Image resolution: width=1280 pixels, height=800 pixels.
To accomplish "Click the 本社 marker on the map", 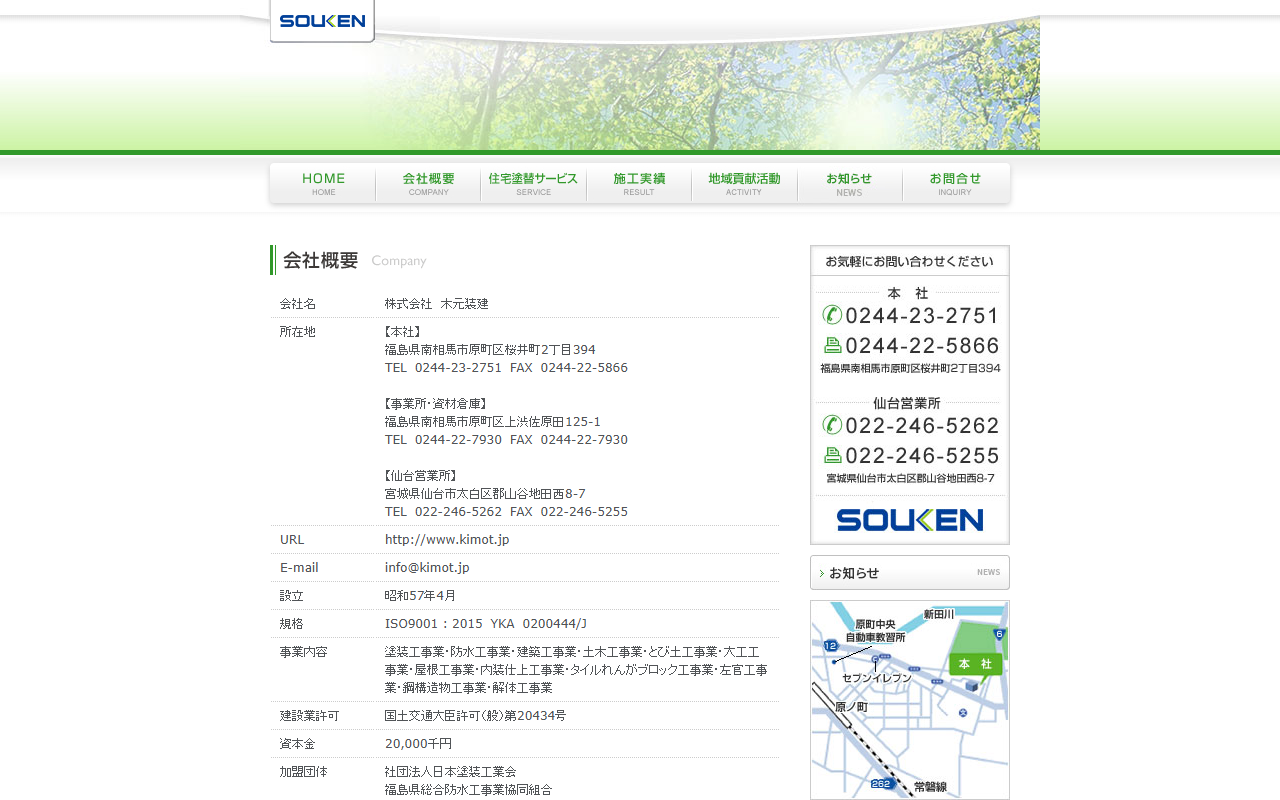I will pyautogui.click(x=975, y=664).
